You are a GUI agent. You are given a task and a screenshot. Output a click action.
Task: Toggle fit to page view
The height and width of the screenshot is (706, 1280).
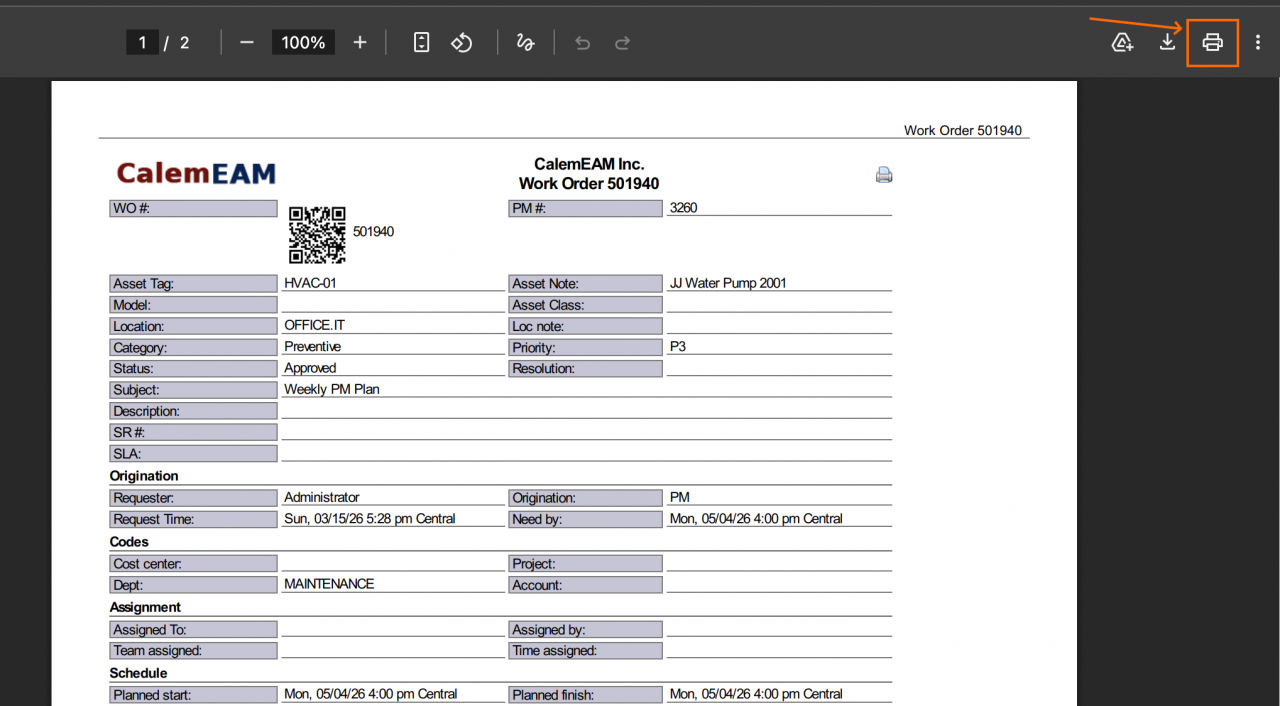point(421,42)
